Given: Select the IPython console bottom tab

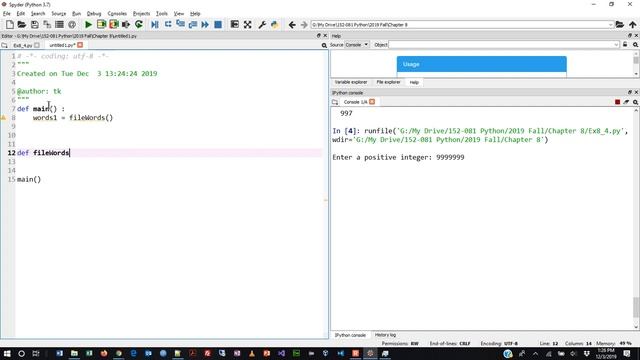Looking at the screenshot, I should click(350, 335).
